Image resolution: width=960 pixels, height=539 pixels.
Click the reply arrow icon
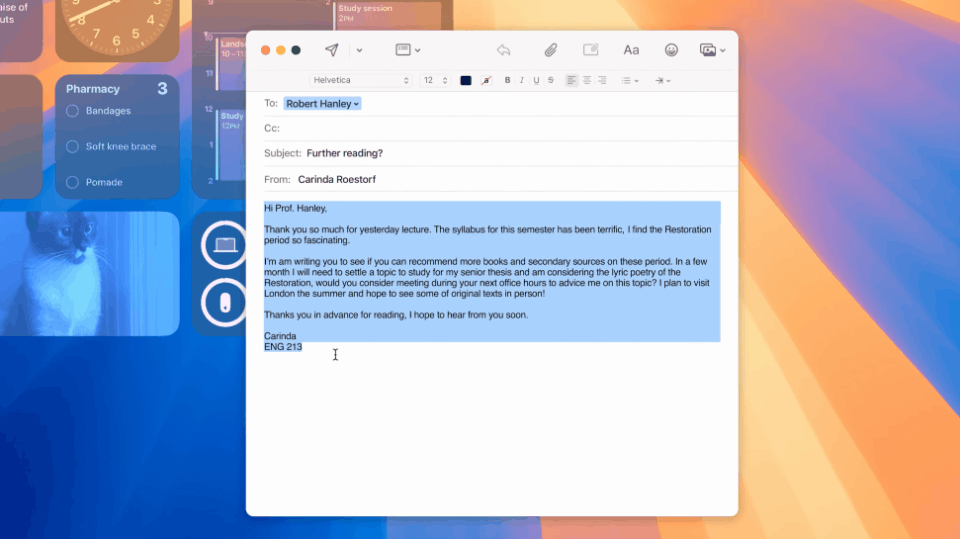tap(504, 50)
